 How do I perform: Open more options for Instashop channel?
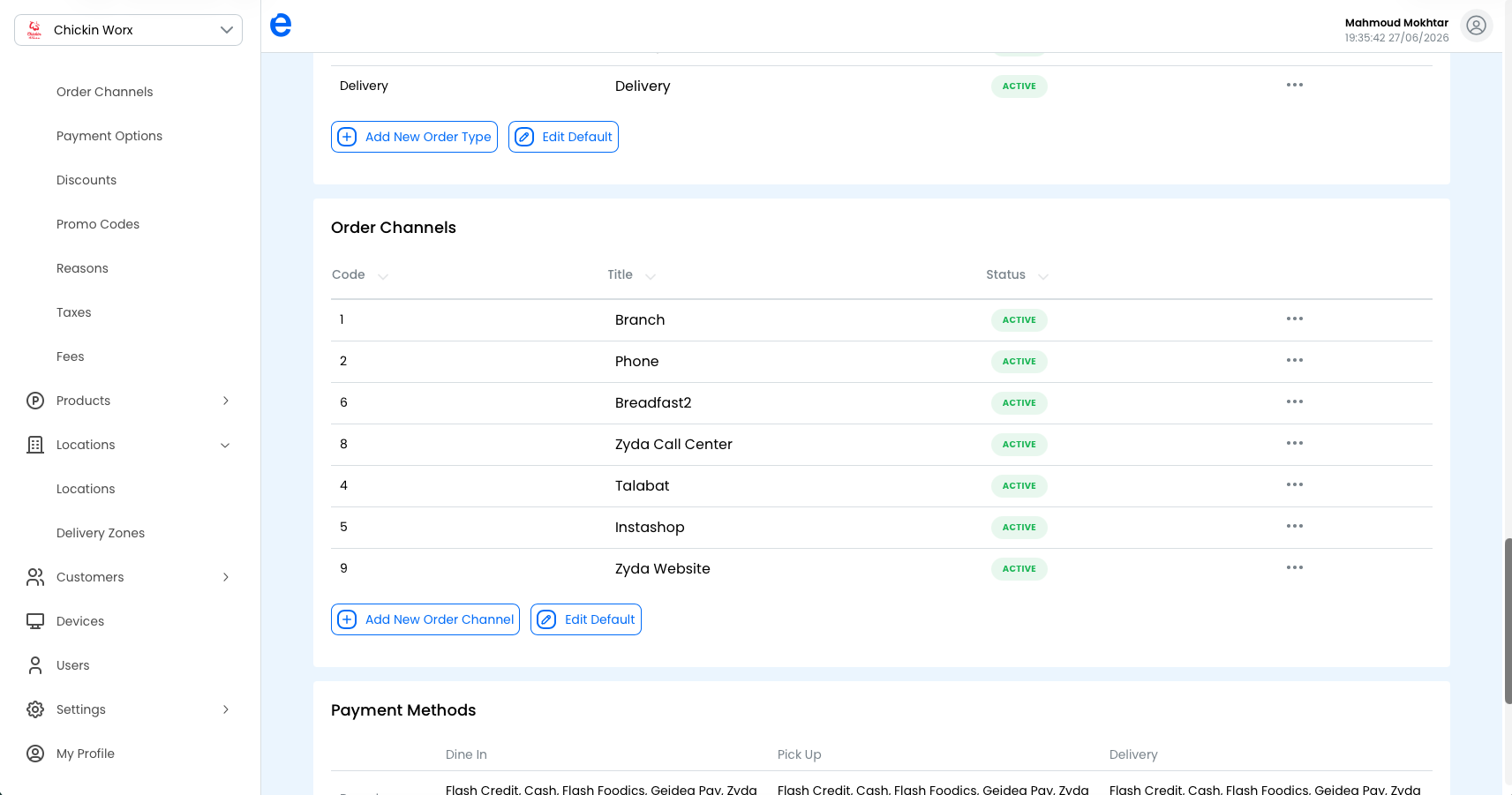(x=1295, y=526)
